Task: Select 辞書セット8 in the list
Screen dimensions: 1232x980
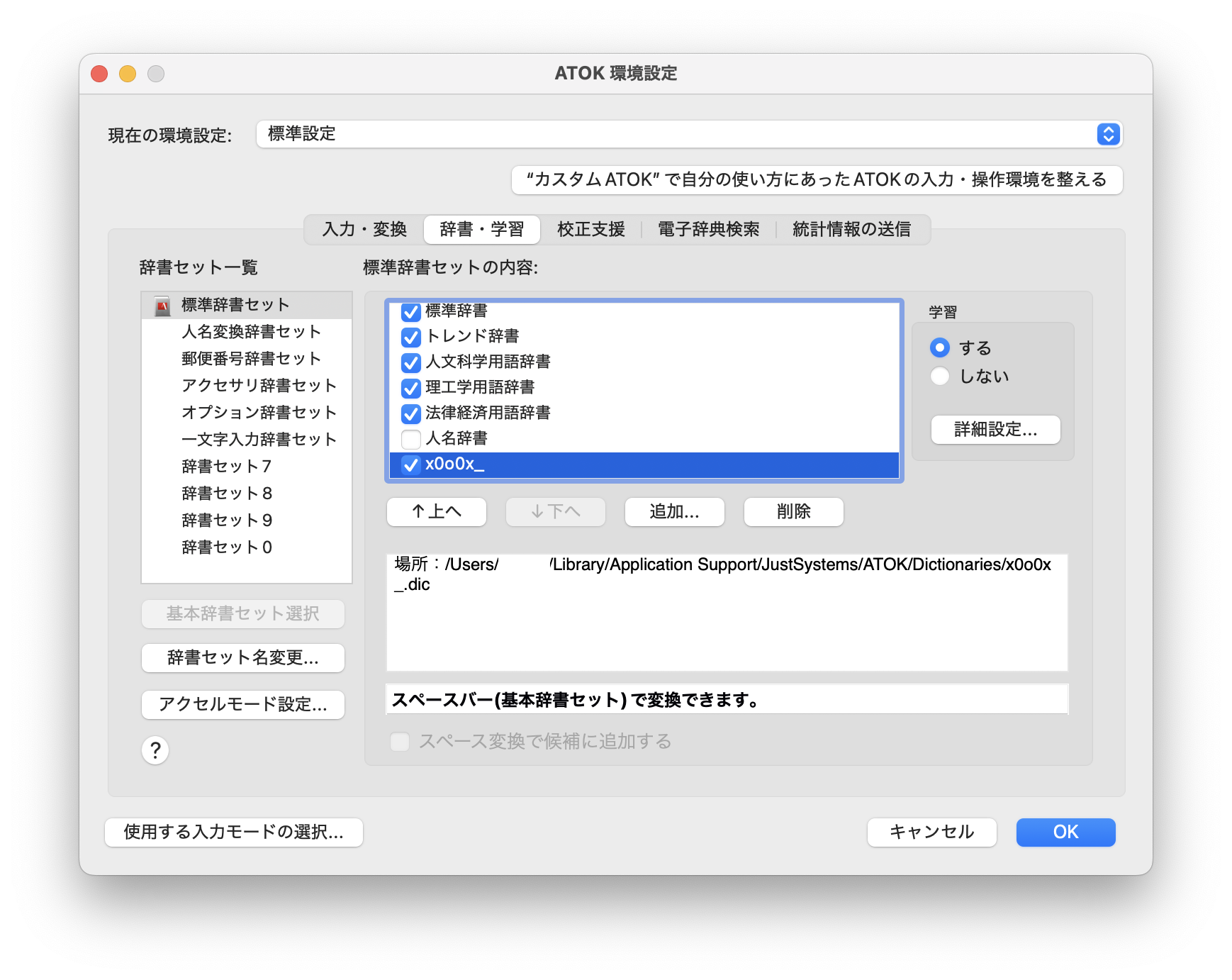Action: (x=247, y=494)
